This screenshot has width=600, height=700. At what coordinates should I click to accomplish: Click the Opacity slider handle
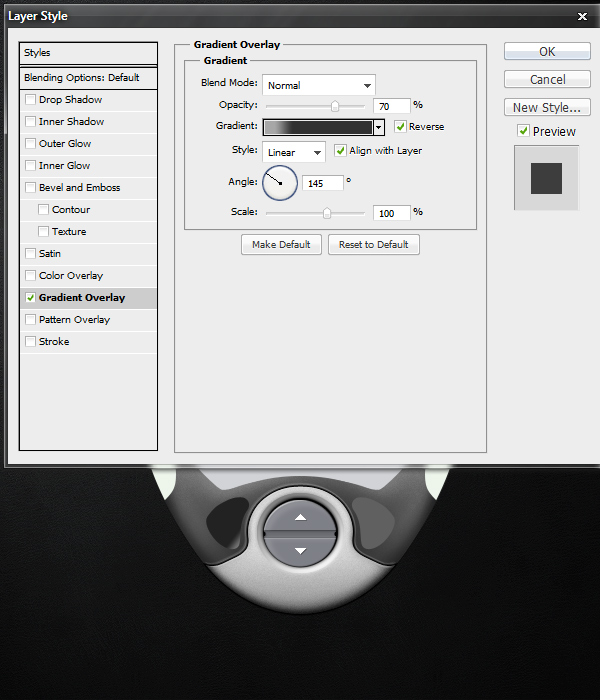(335, 106)
